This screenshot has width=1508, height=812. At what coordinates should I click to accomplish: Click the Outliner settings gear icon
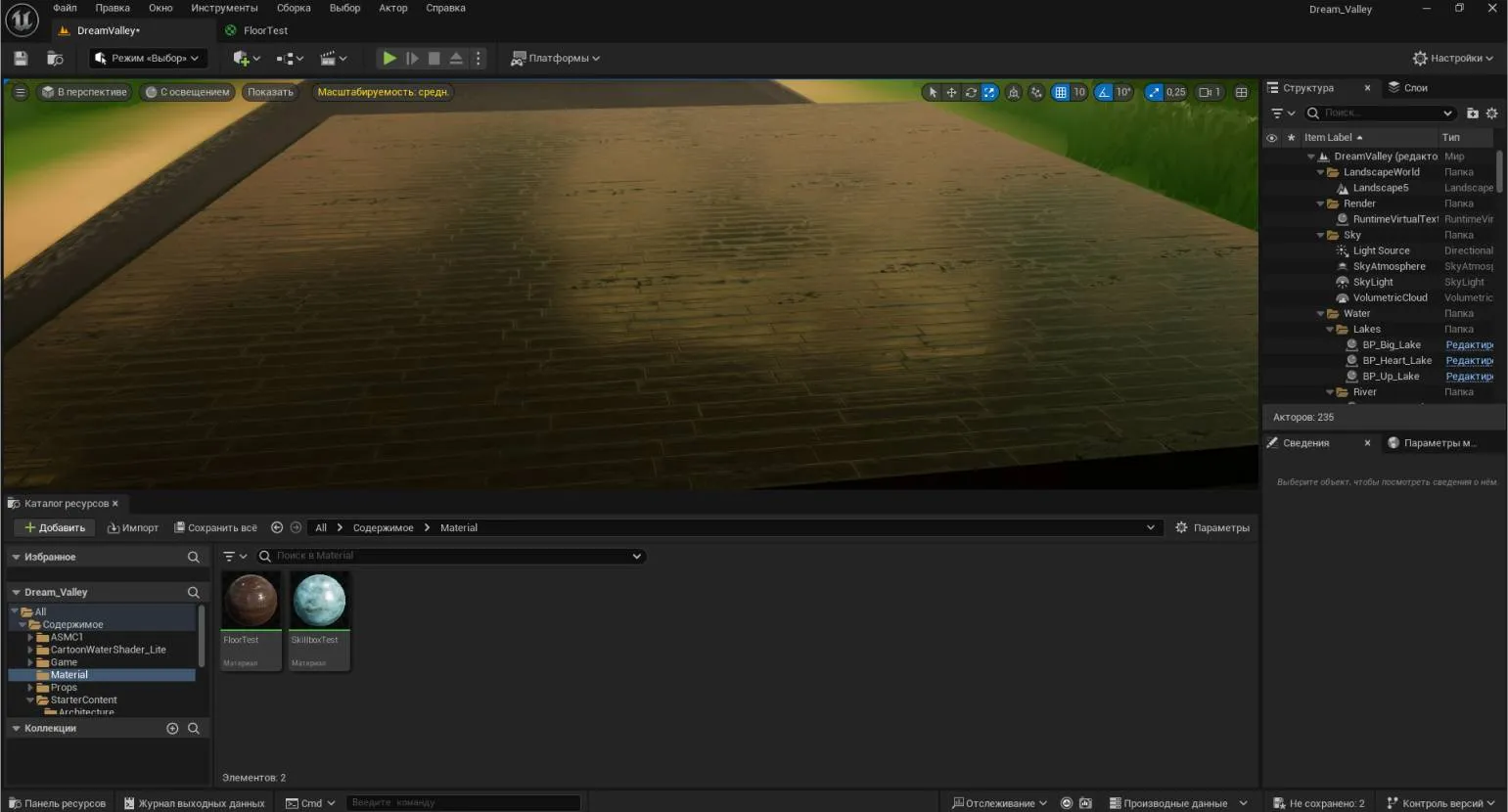(x=1491, y=113)
